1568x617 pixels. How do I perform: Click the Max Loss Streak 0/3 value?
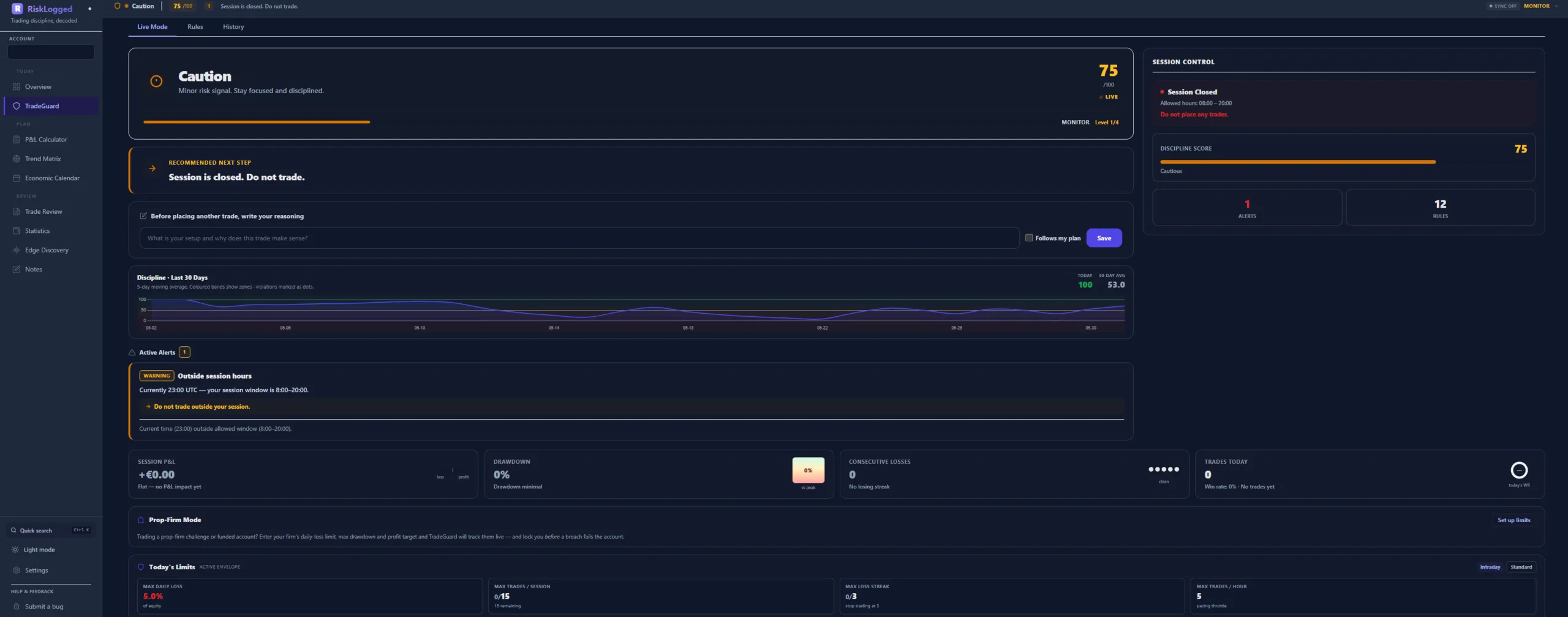pos(851,597)
